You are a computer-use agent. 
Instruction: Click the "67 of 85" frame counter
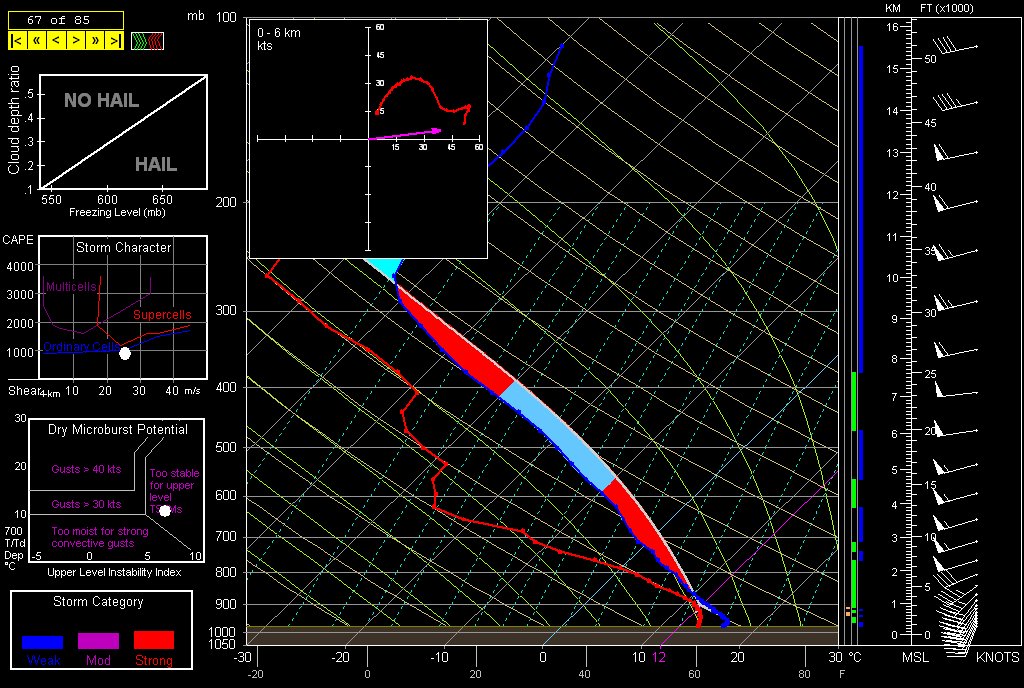[65, 20]
